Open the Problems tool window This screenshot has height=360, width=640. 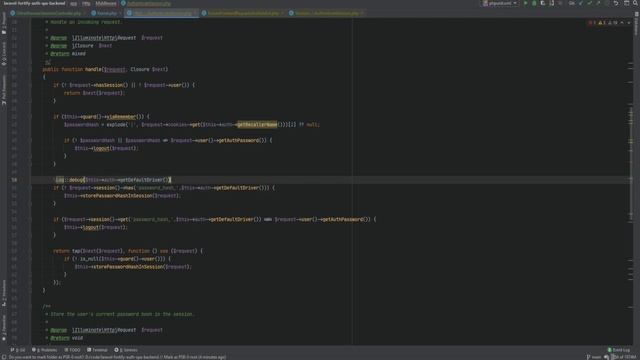coord(44,350)
